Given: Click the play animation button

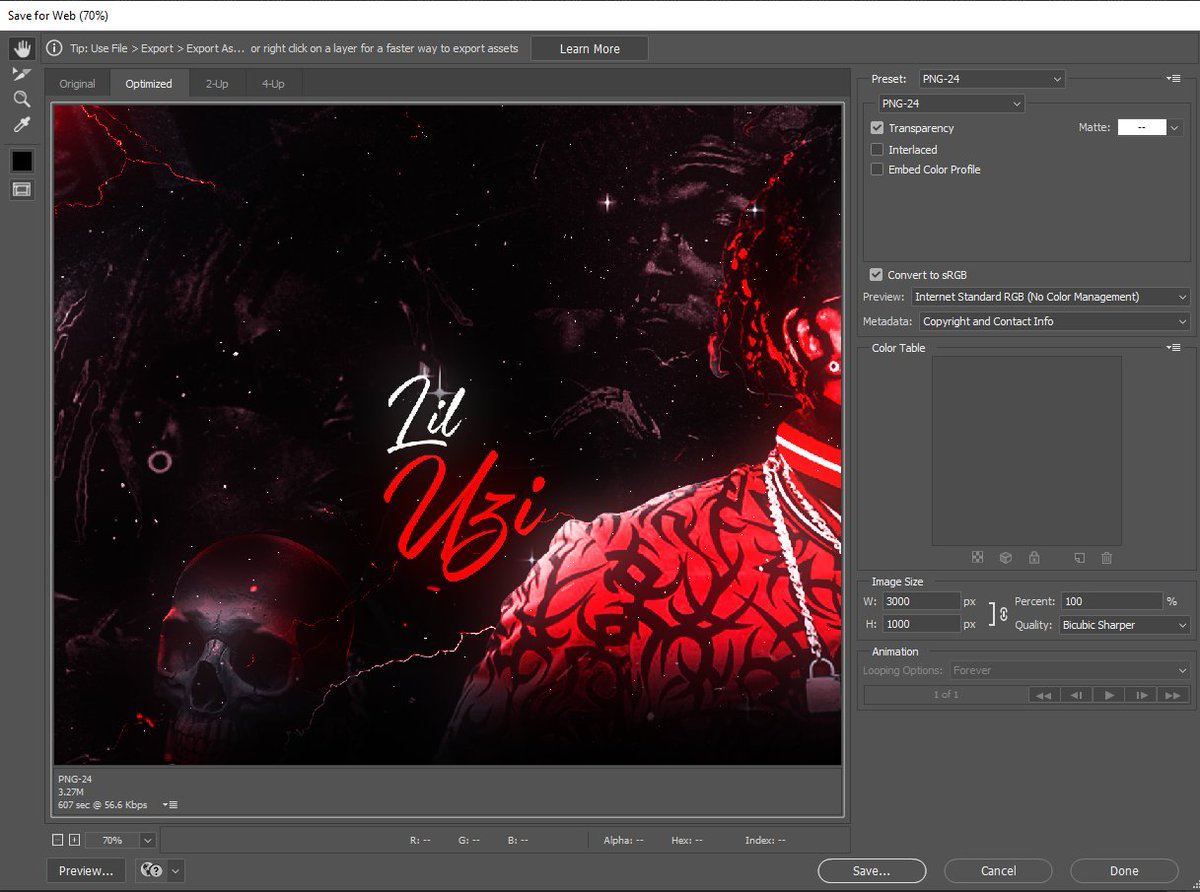Looking at the screenshot, I should [x=1109, y=695].
